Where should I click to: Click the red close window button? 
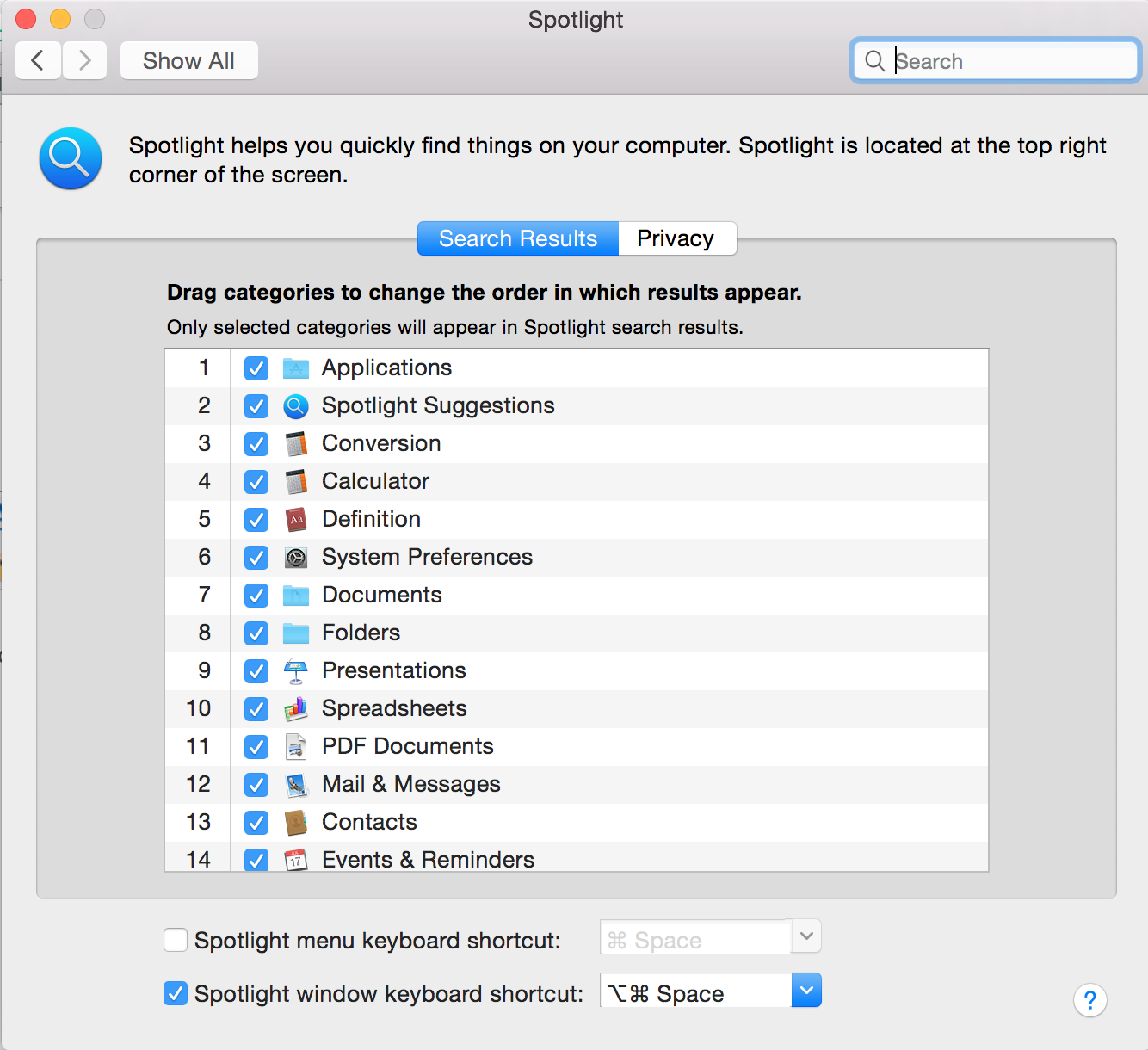pyautogui.click(x=26, y=19)
